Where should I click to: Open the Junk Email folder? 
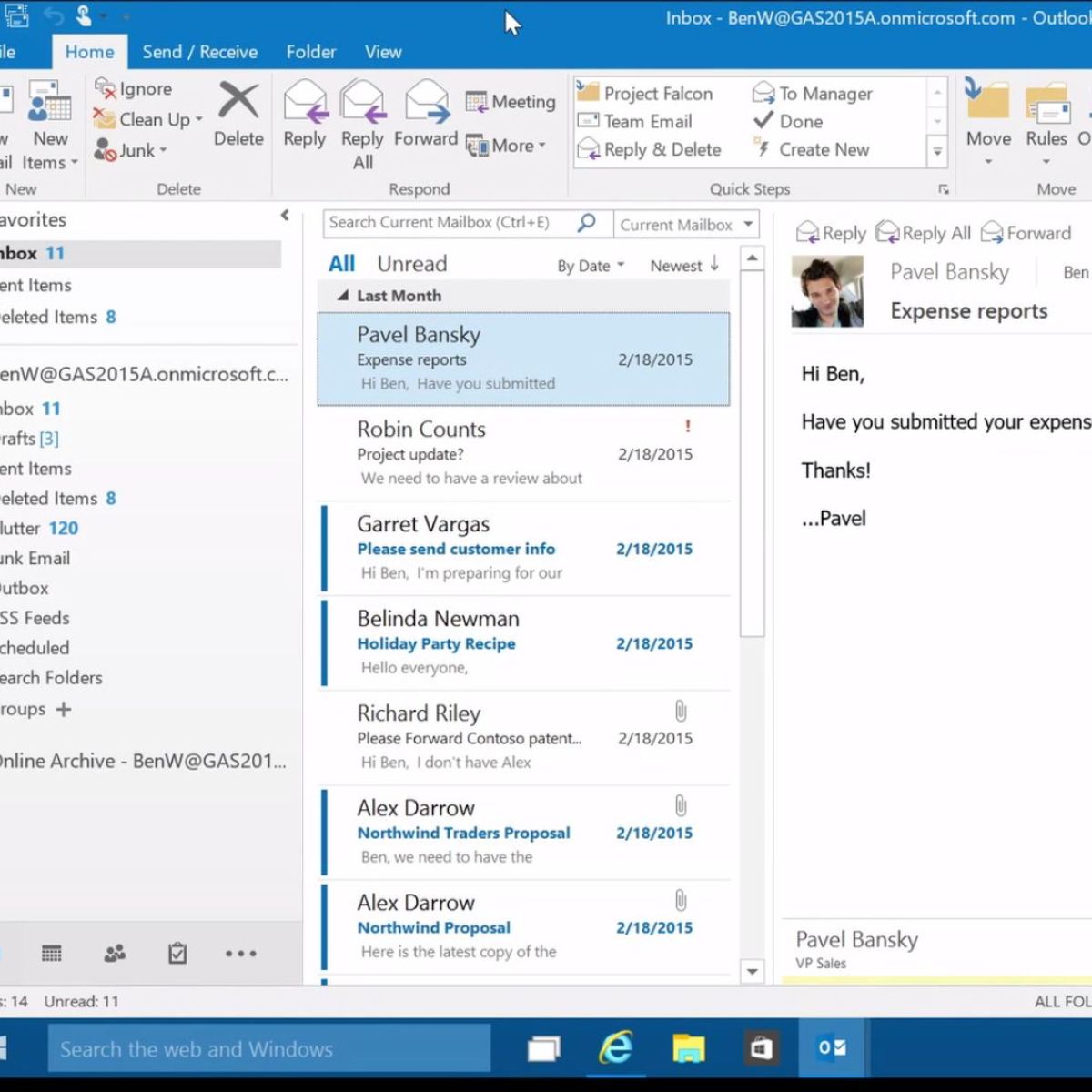click(x=35, y=558)
